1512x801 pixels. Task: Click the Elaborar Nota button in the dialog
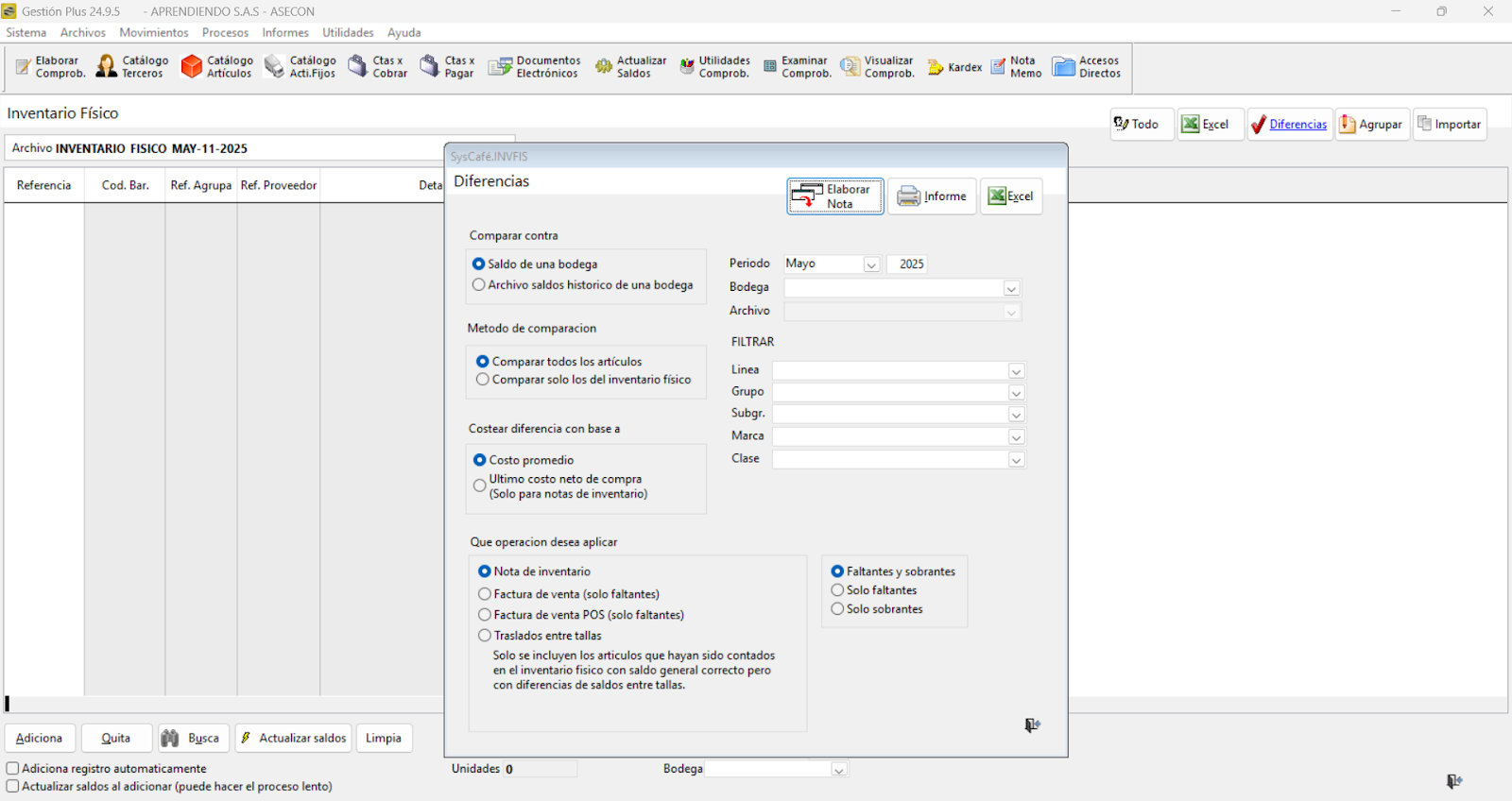(834, 196)
